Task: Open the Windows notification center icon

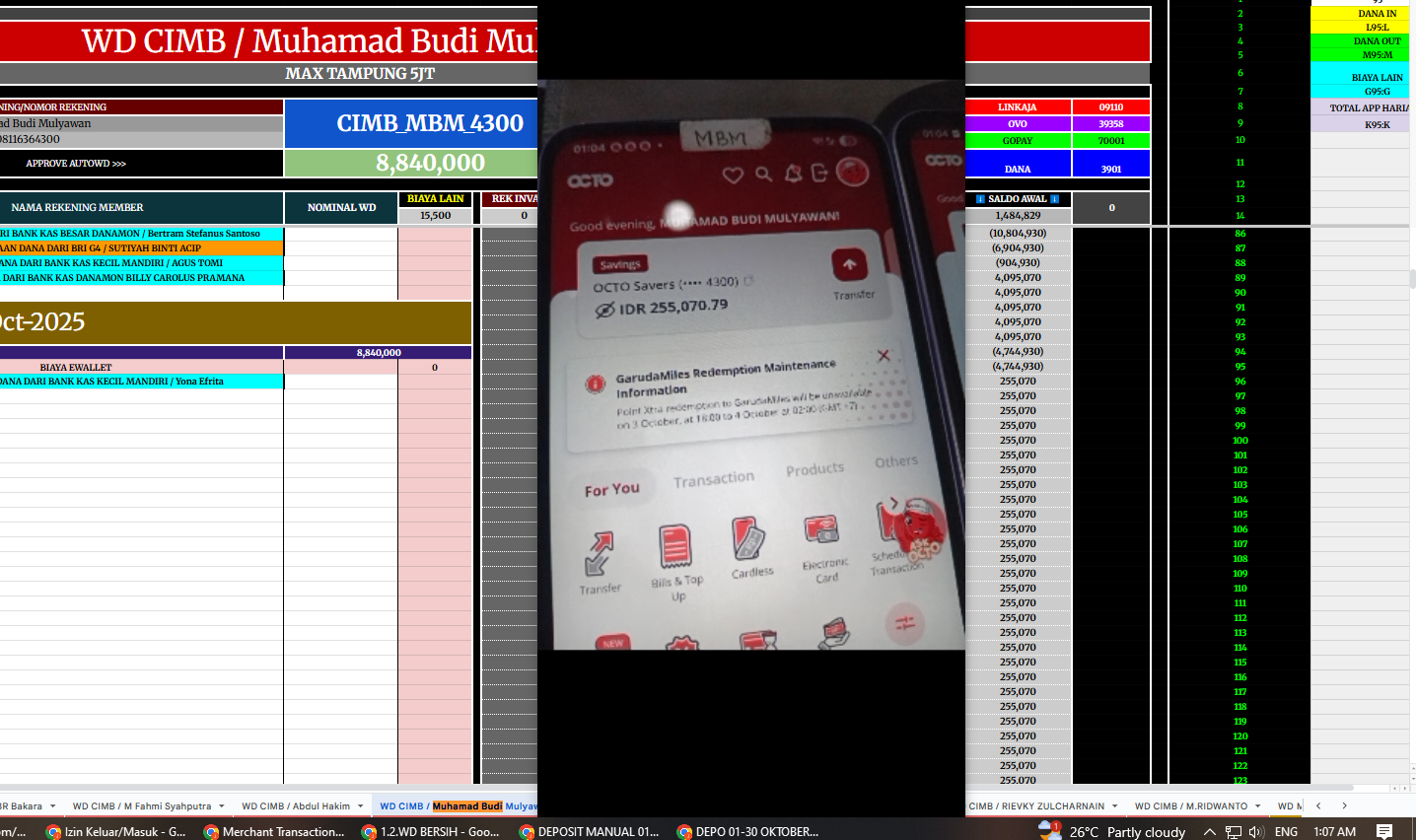Action: [x=1384, y=832]
